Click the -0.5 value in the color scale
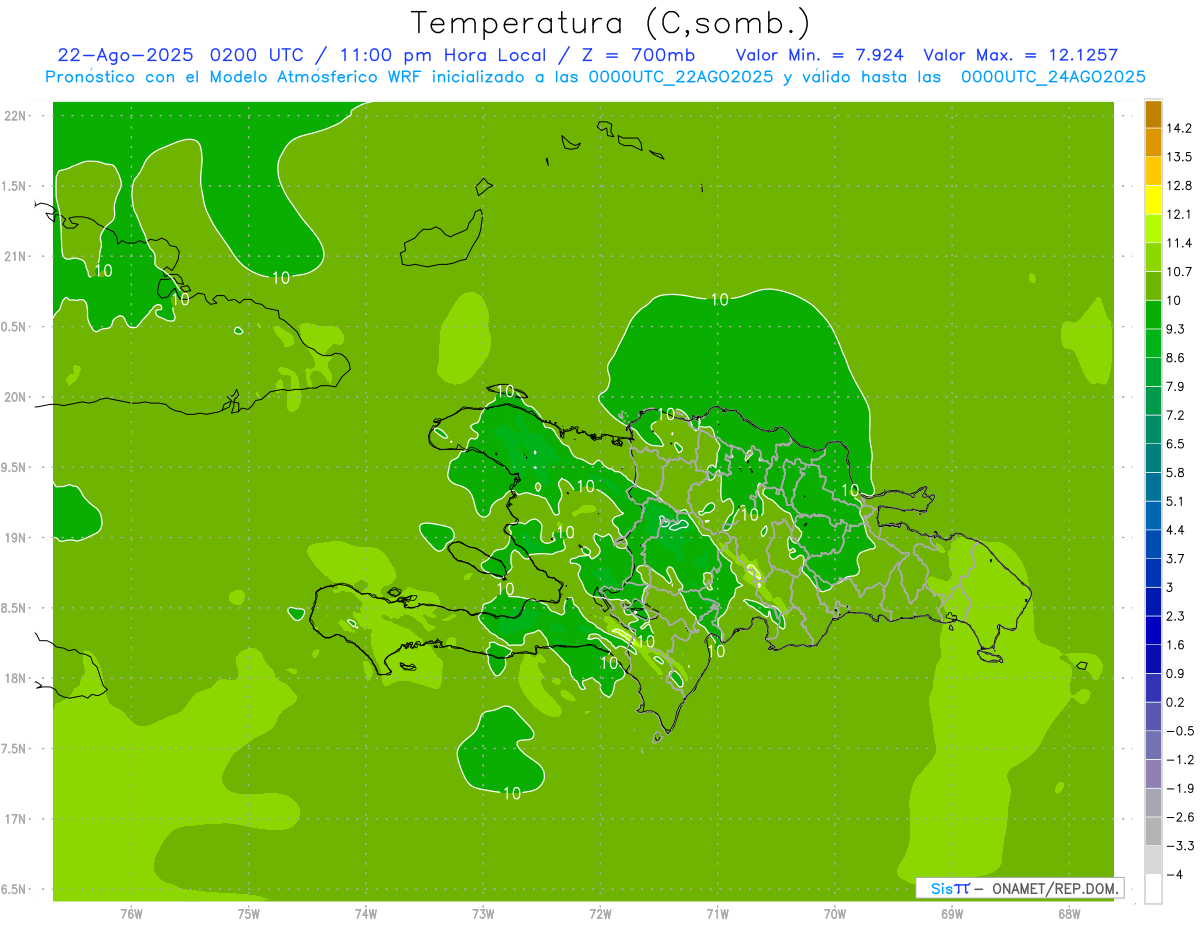1200x927 pixels. coord(1180,731)
